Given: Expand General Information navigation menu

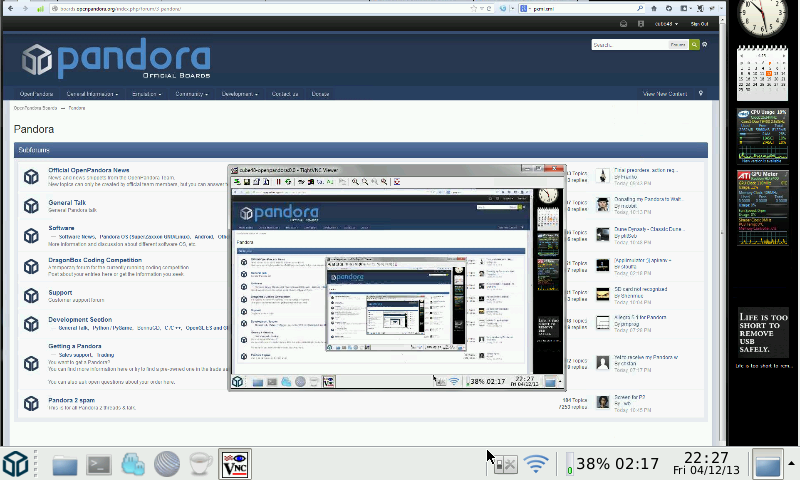Looking at the screenshot, I should 92,94.
